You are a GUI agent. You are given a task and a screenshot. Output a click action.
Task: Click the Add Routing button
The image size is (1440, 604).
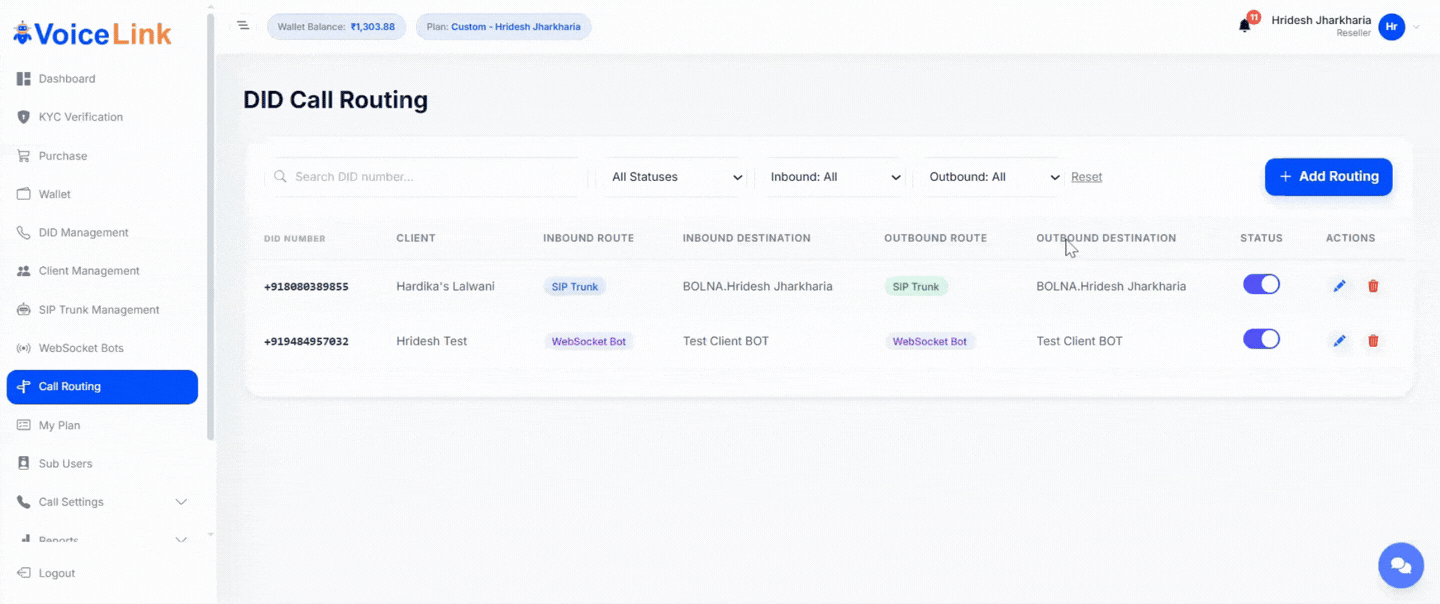pyautogui.click(x=1328, y=177)
